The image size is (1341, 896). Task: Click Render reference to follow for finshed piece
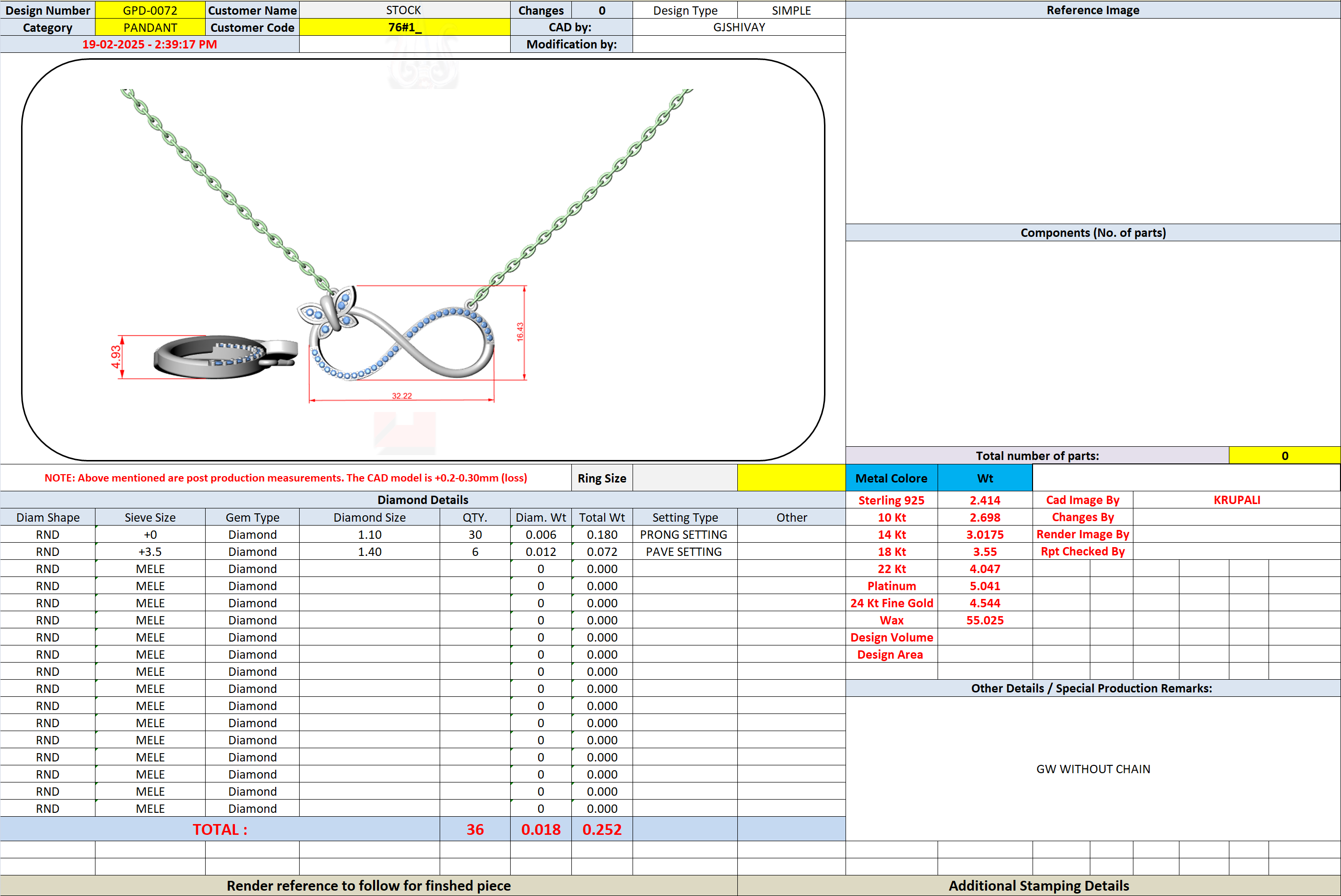369,885
